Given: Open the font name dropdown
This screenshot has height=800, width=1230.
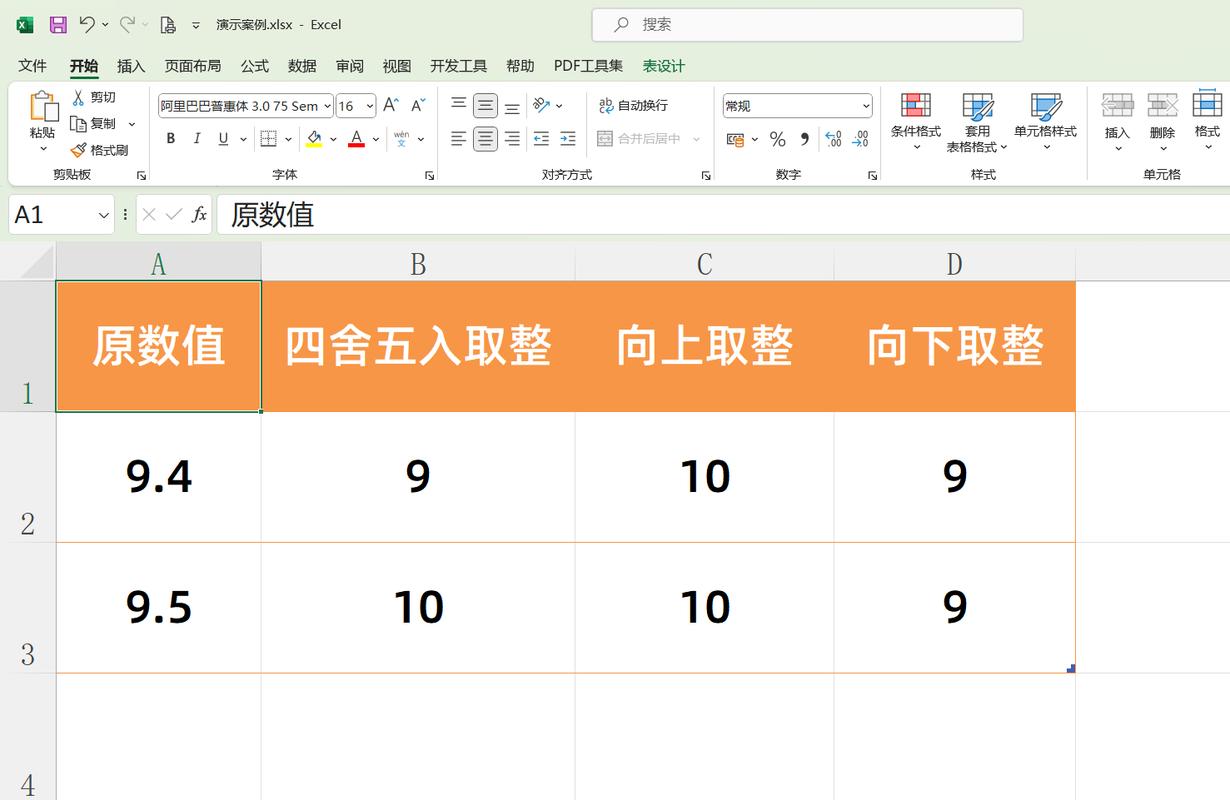Looking at the screenshot, I should pyautogui.click(x=327, y=106).
